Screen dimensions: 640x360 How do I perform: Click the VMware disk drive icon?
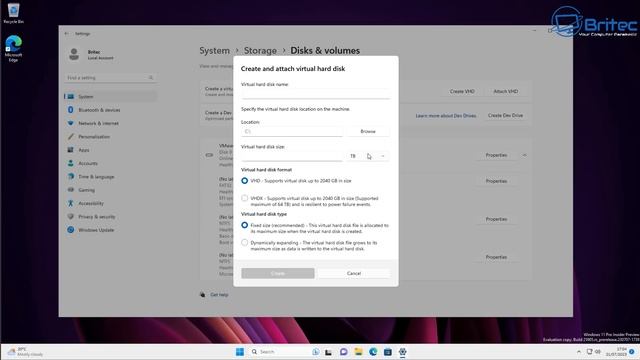click(209, 155)
